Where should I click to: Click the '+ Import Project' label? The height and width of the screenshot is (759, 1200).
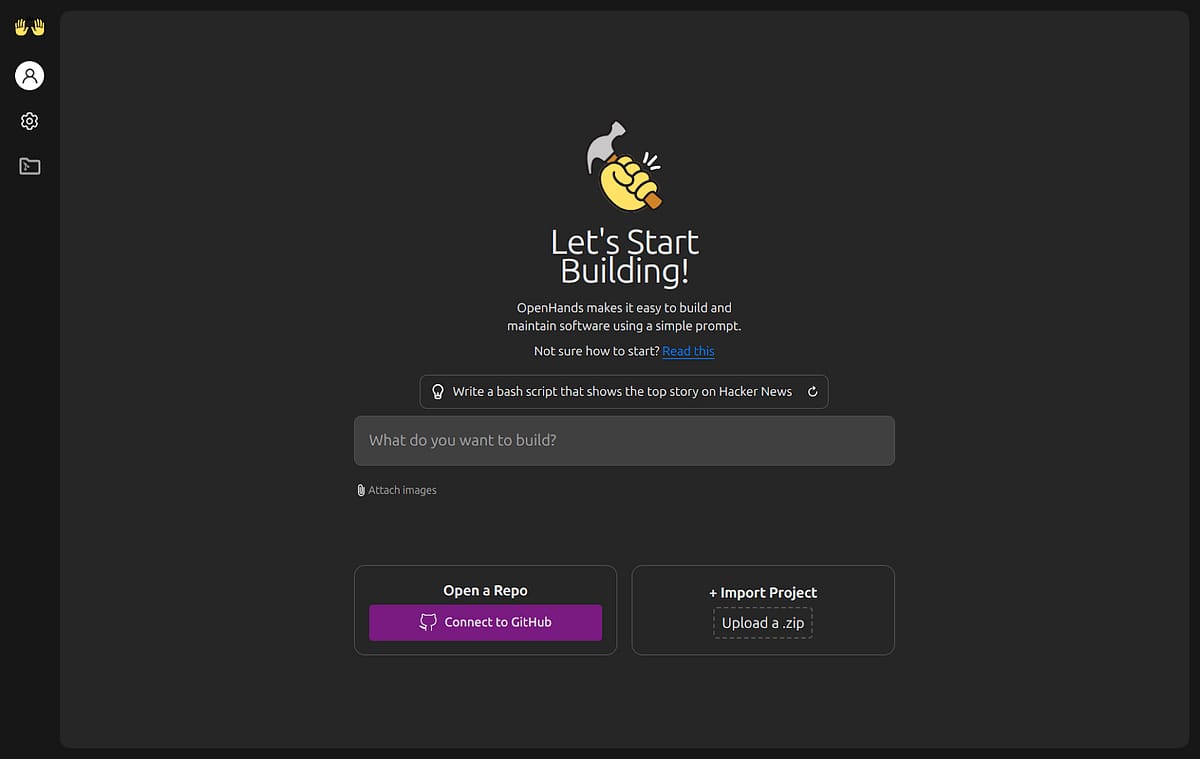(x=763, y=592)
